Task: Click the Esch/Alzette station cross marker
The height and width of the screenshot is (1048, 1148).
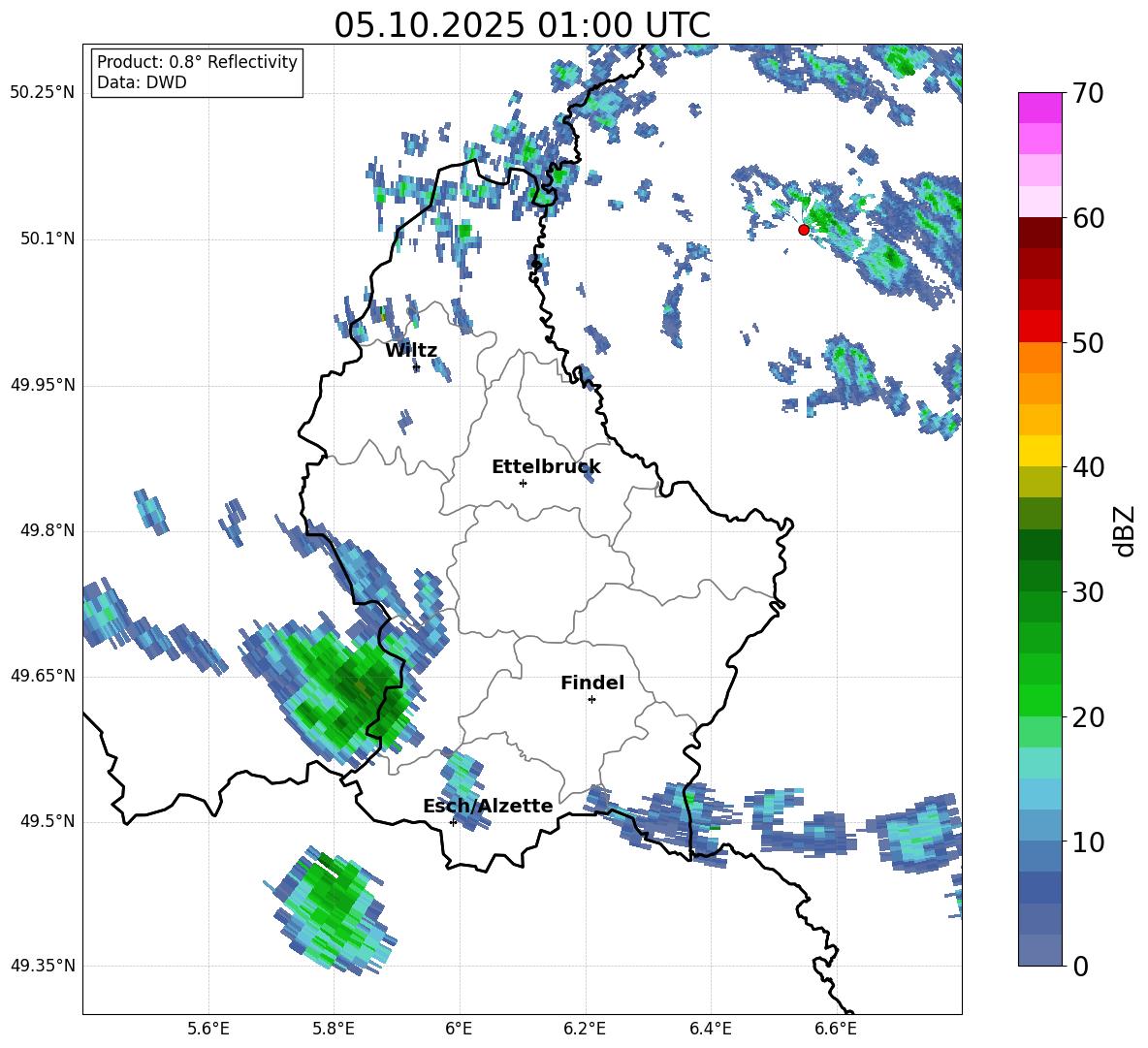Action: pyautogui.click(x=453, y=822)
